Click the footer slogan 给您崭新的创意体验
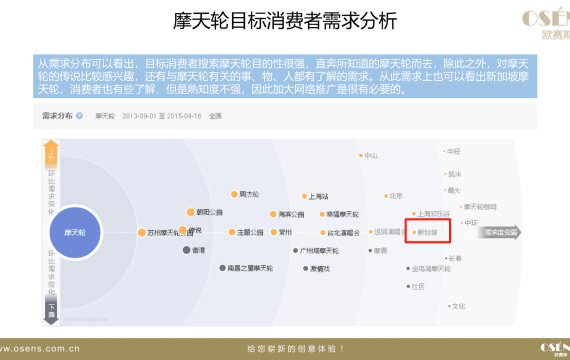570x360 pixels. coord(295,349)
